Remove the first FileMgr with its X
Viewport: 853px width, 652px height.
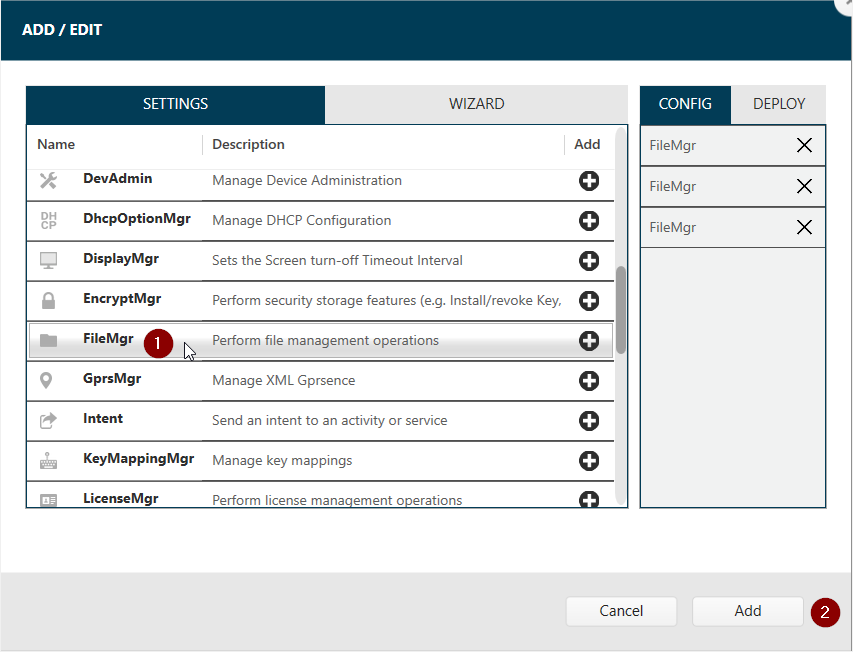point(804,145)
